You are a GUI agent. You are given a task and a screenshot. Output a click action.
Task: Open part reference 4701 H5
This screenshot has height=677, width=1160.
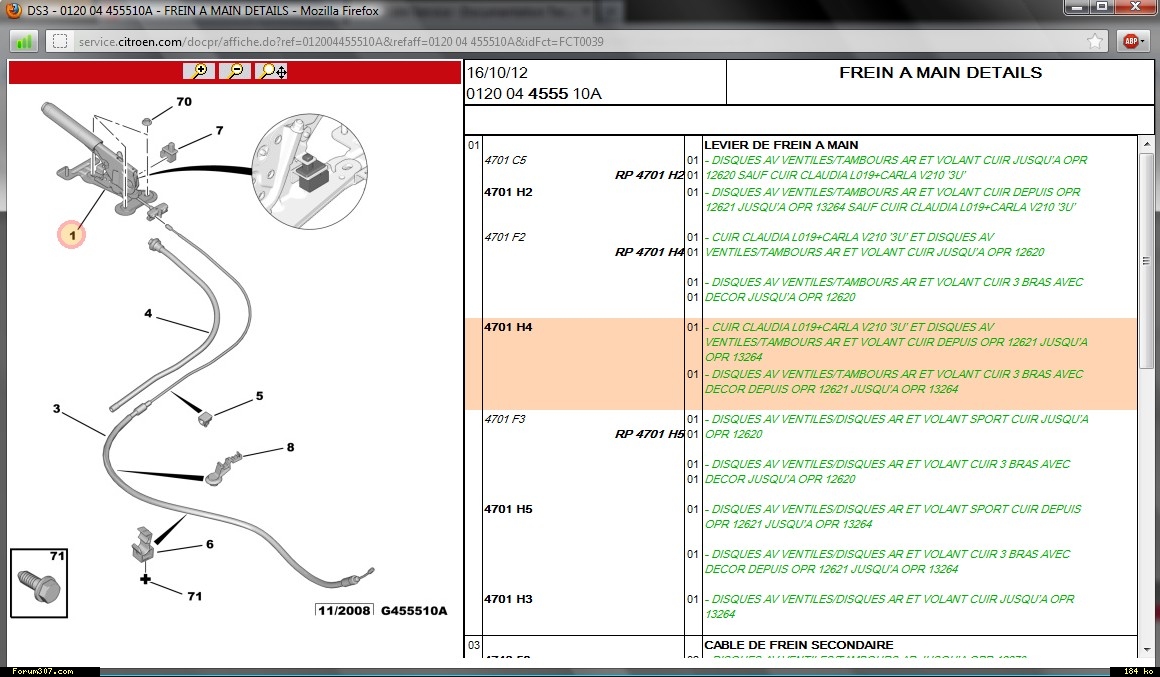[x=508, y=509]
